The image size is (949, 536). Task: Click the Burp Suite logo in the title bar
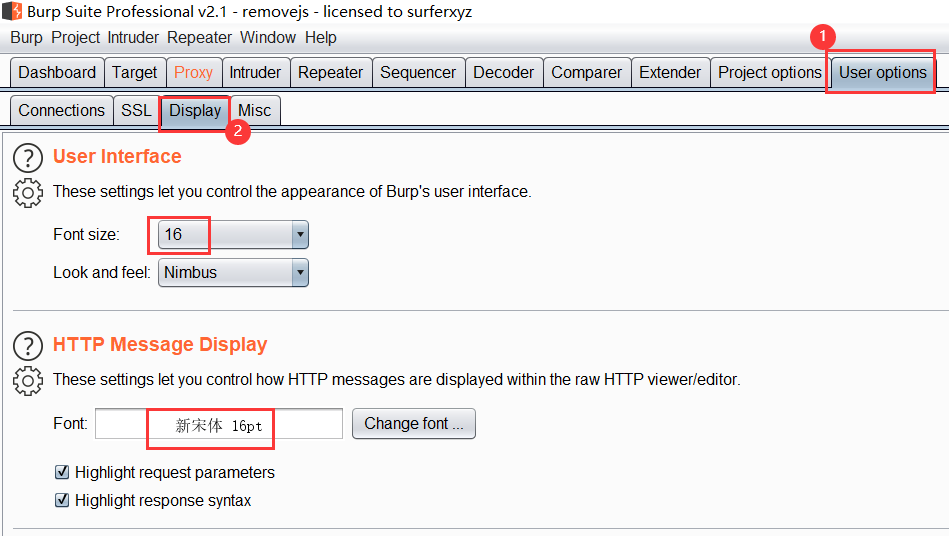pos(12,11)
